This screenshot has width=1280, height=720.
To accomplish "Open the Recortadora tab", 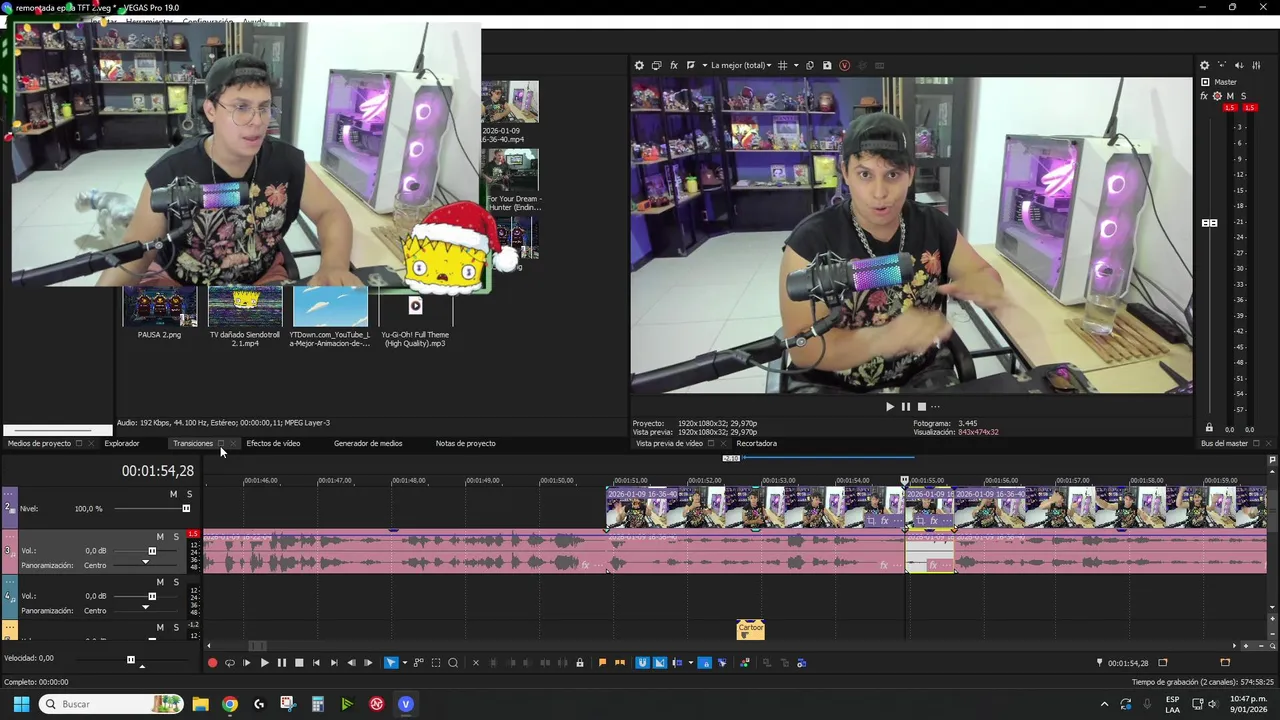I will 756,443.
